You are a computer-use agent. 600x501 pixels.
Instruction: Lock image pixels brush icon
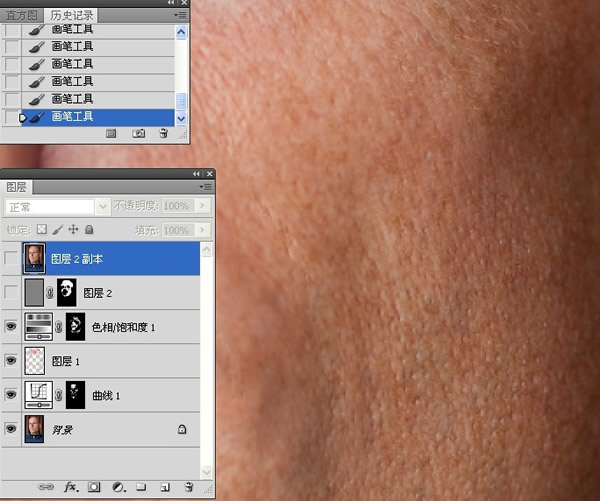[57, 229]
